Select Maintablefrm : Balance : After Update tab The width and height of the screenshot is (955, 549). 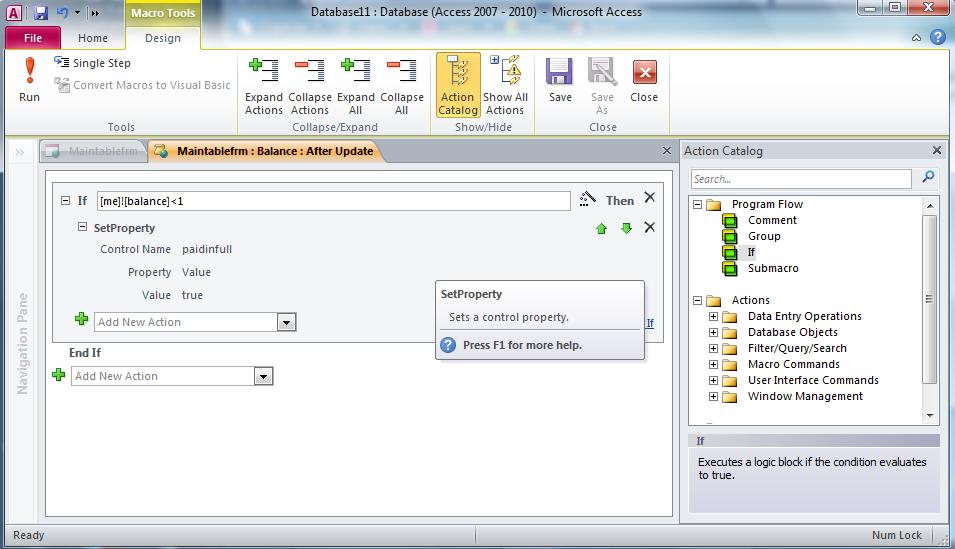266,151
